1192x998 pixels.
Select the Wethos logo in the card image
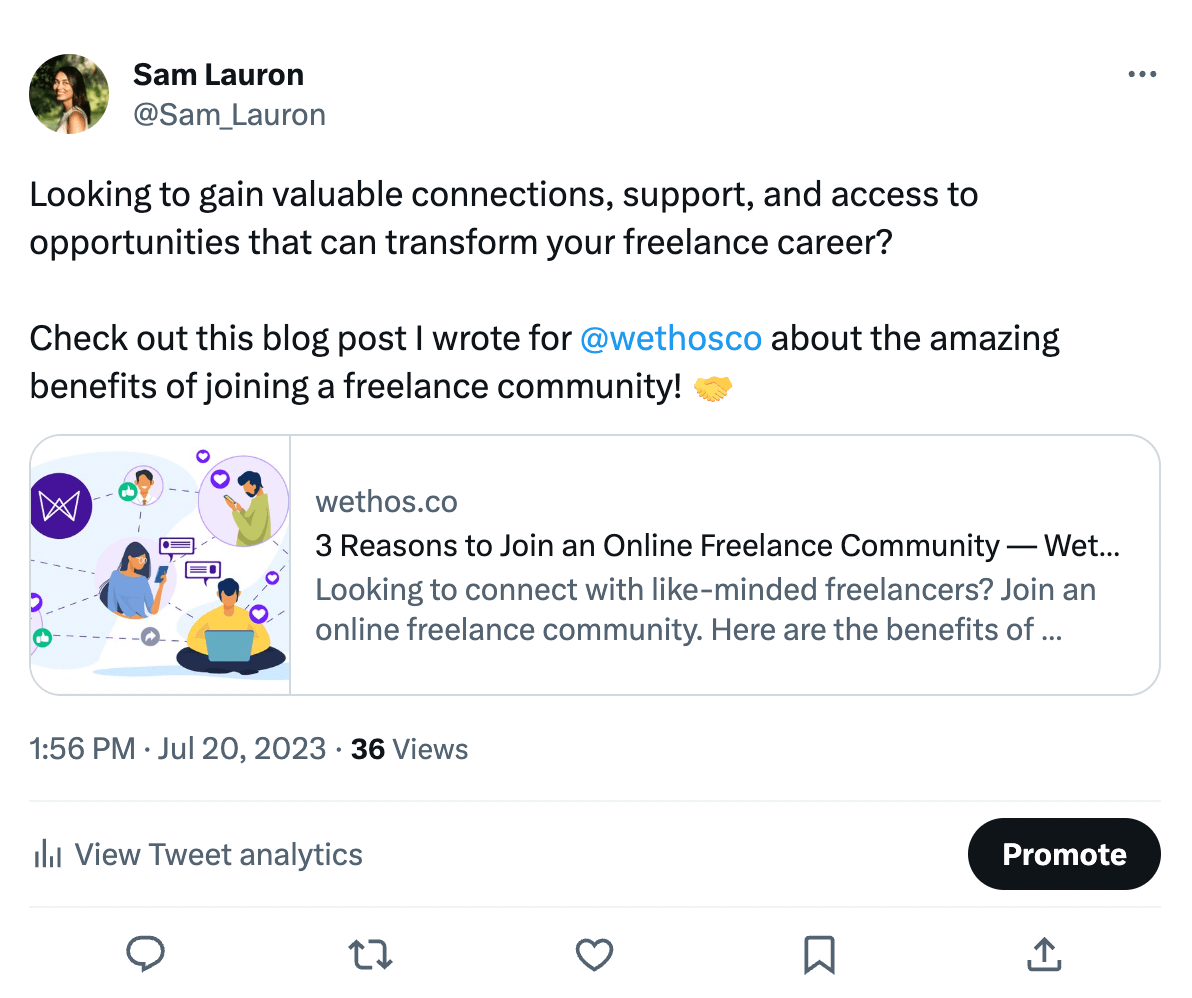62,505
